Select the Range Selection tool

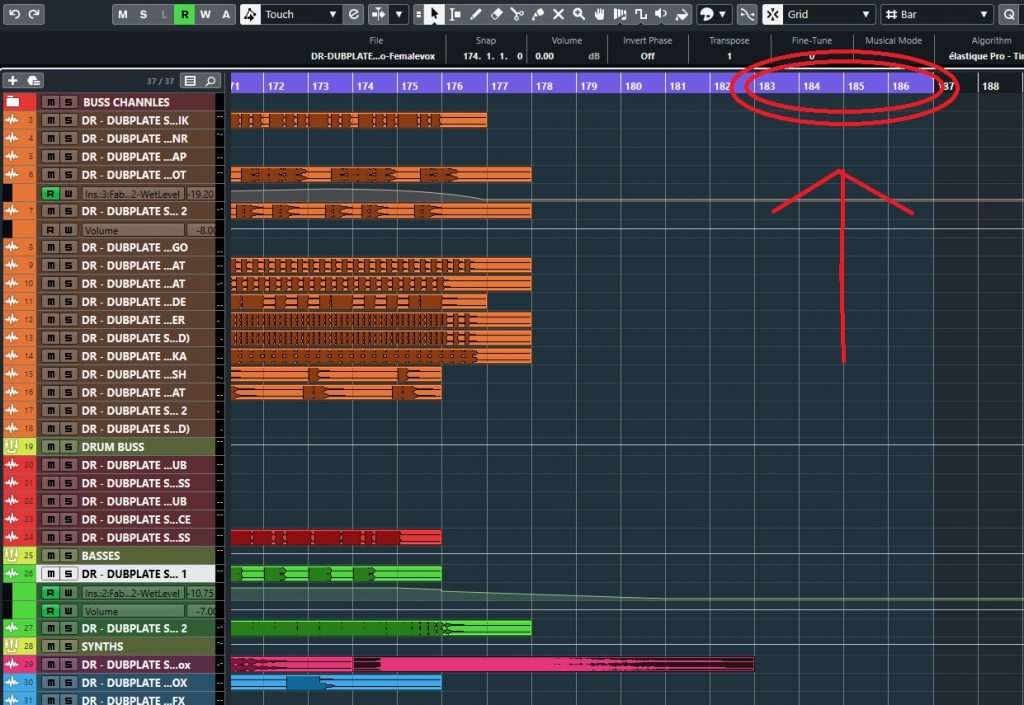(455, 14)
